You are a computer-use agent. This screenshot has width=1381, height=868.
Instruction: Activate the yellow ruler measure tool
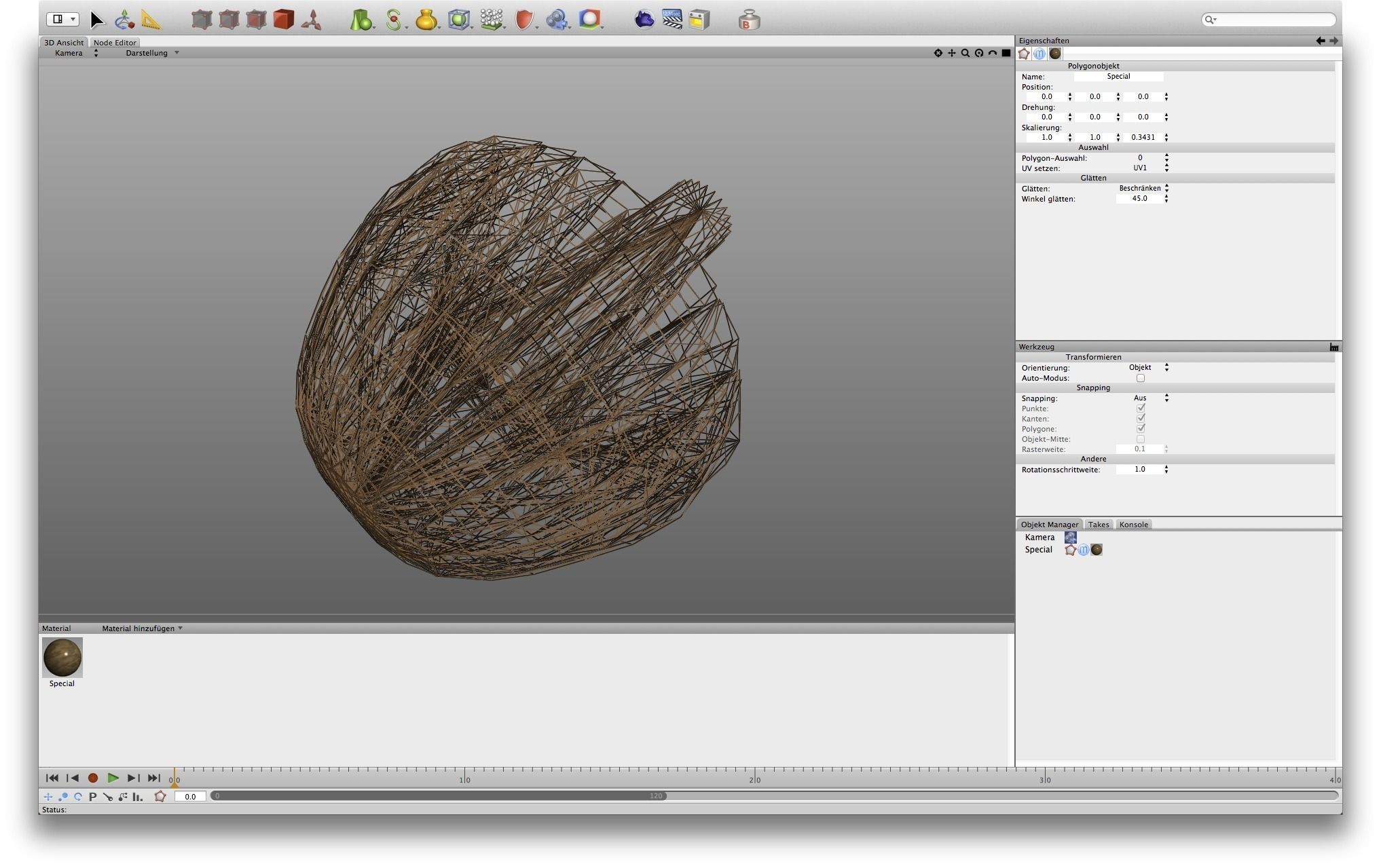[x=151, y=20]
